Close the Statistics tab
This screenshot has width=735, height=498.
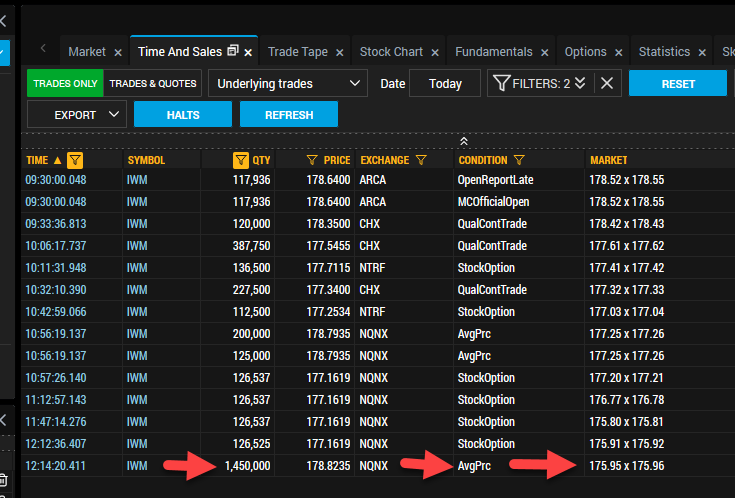pyautogui.click(x=702, y=53)
